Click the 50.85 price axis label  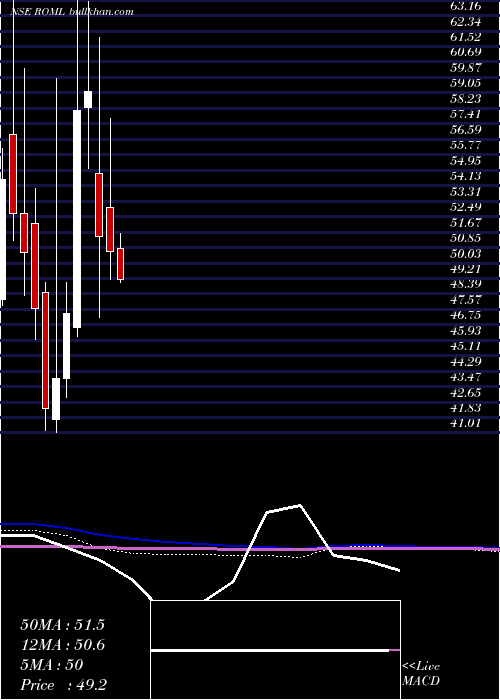tap(466, 238)
